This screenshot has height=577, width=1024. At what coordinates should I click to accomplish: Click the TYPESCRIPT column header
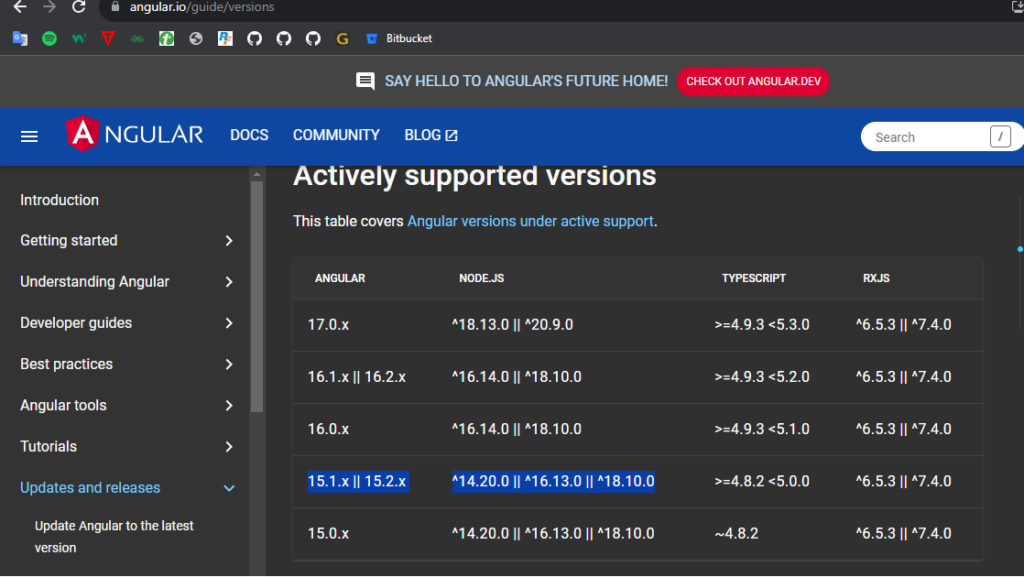coord(754,278)
